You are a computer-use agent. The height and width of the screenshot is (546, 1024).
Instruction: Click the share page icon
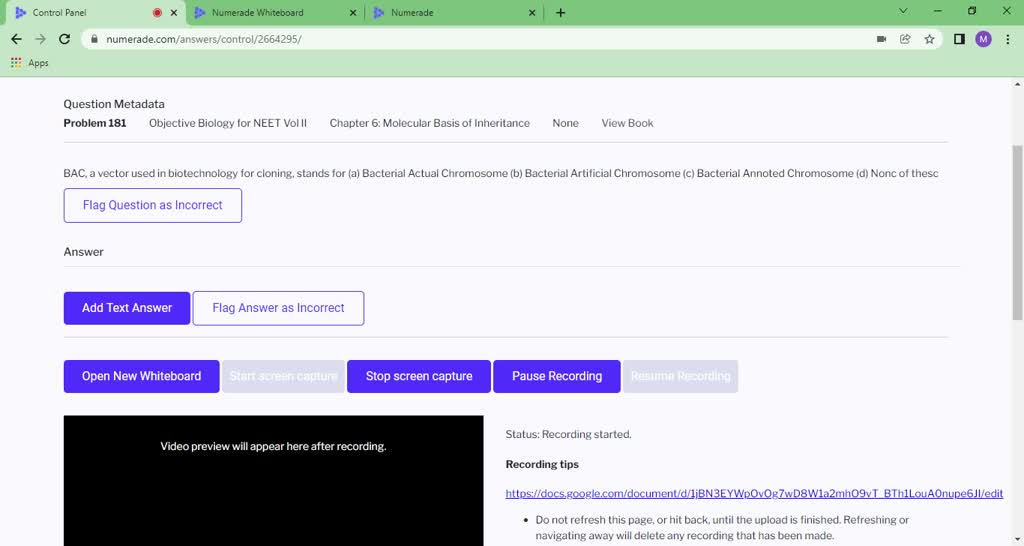pos(905,39)
